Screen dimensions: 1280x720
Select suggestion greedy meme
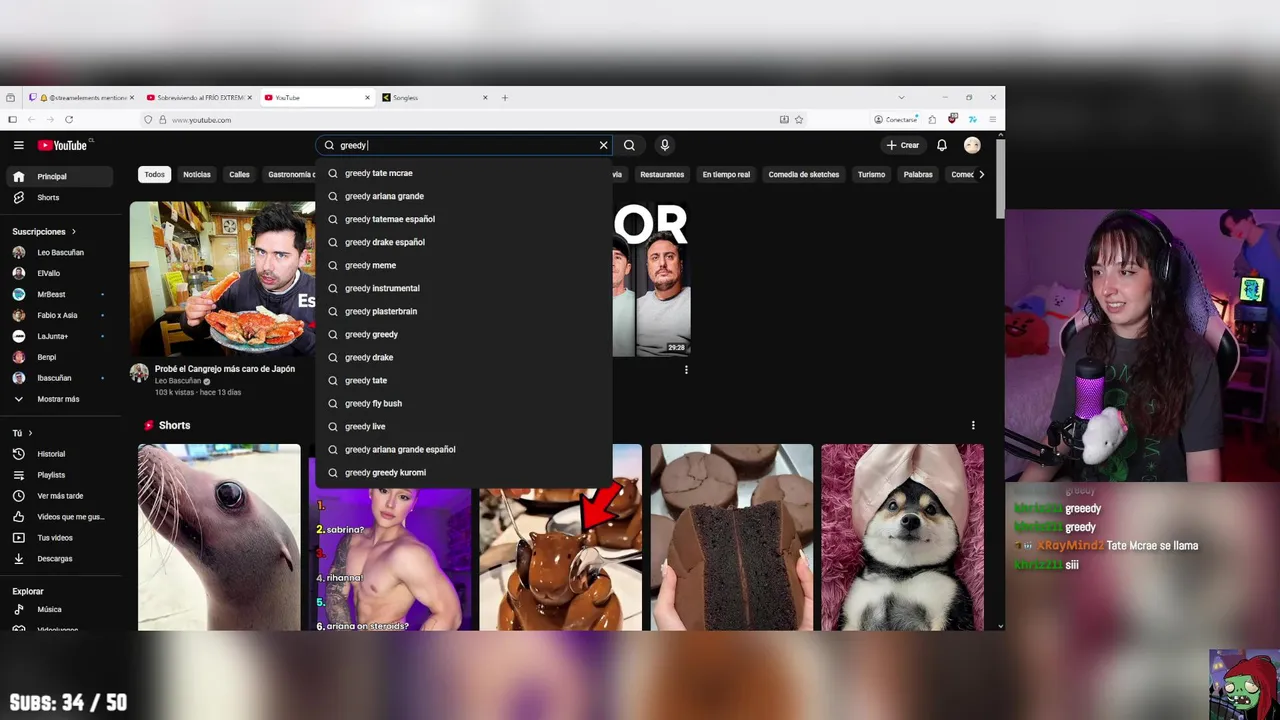(463, 265)
